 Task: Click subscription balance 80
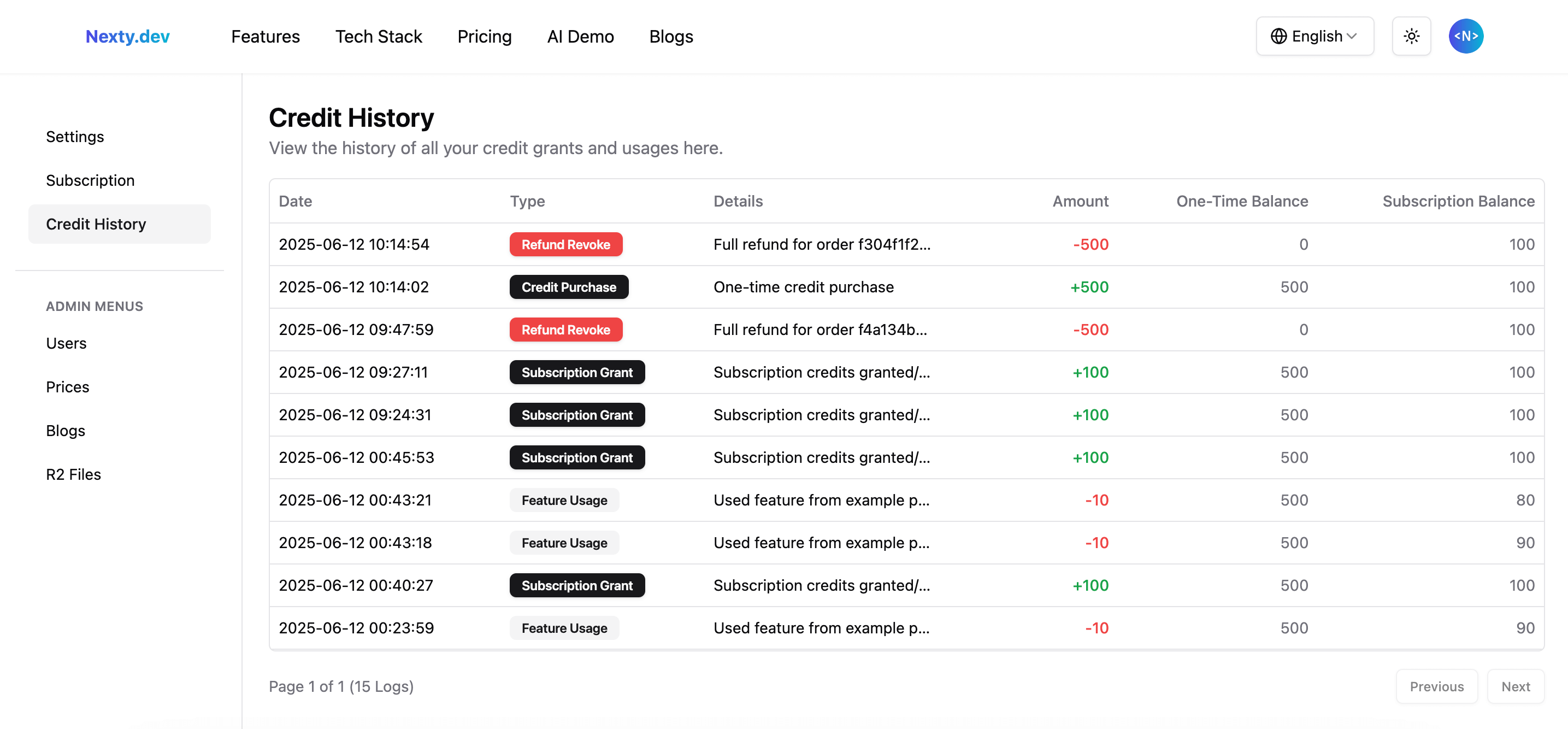click(1525, 501)
